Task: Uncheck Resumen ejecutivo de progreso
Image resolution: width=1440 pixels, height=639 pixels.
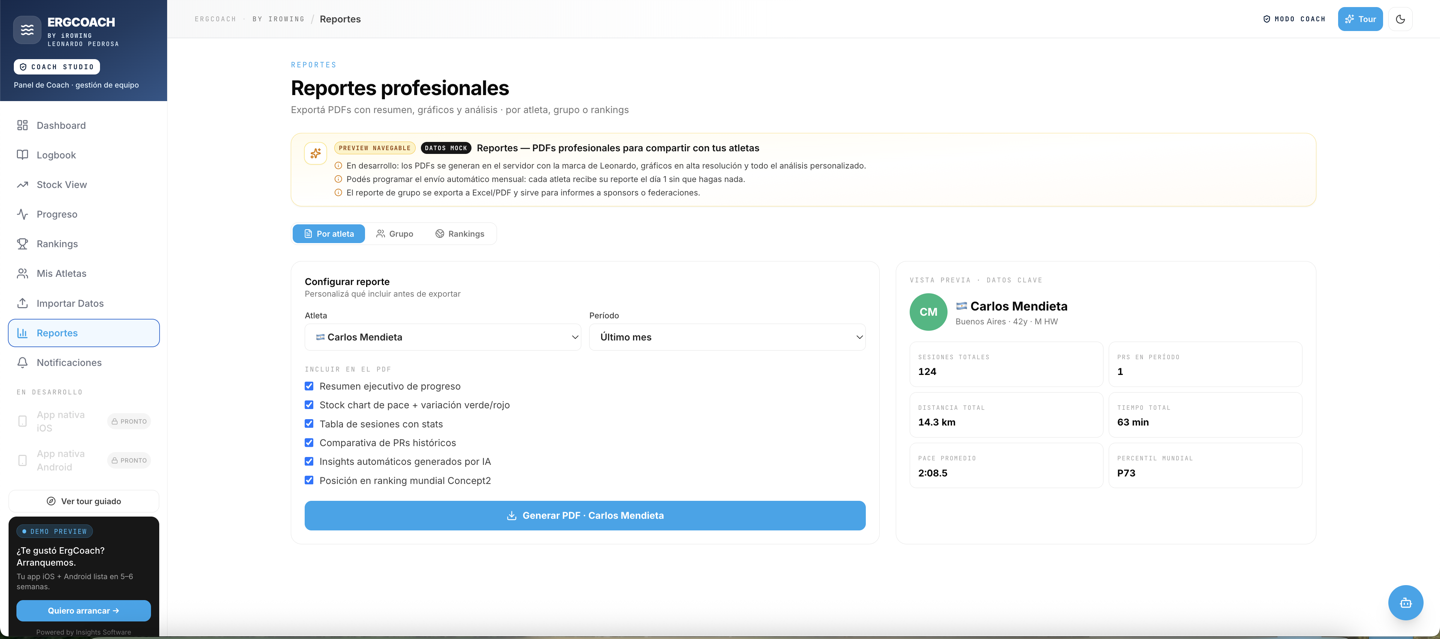Action: [x=309, y=386]
